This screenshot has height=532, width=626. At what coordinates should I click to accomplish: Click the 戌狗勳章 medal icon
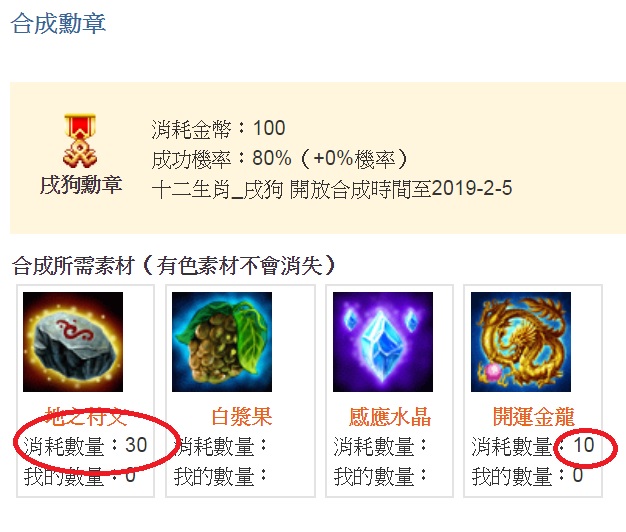(x=80, y=141)
